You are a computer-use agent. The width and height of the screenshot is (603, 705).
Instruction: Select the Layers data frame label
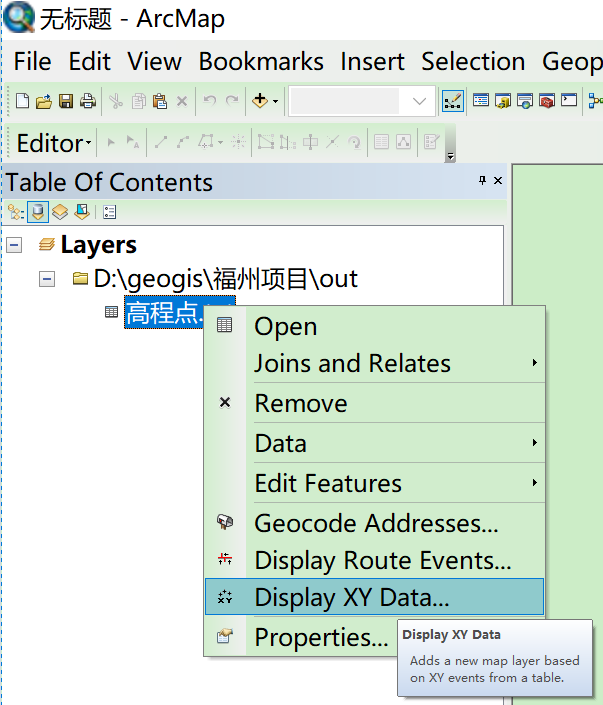tap(98, 245)
